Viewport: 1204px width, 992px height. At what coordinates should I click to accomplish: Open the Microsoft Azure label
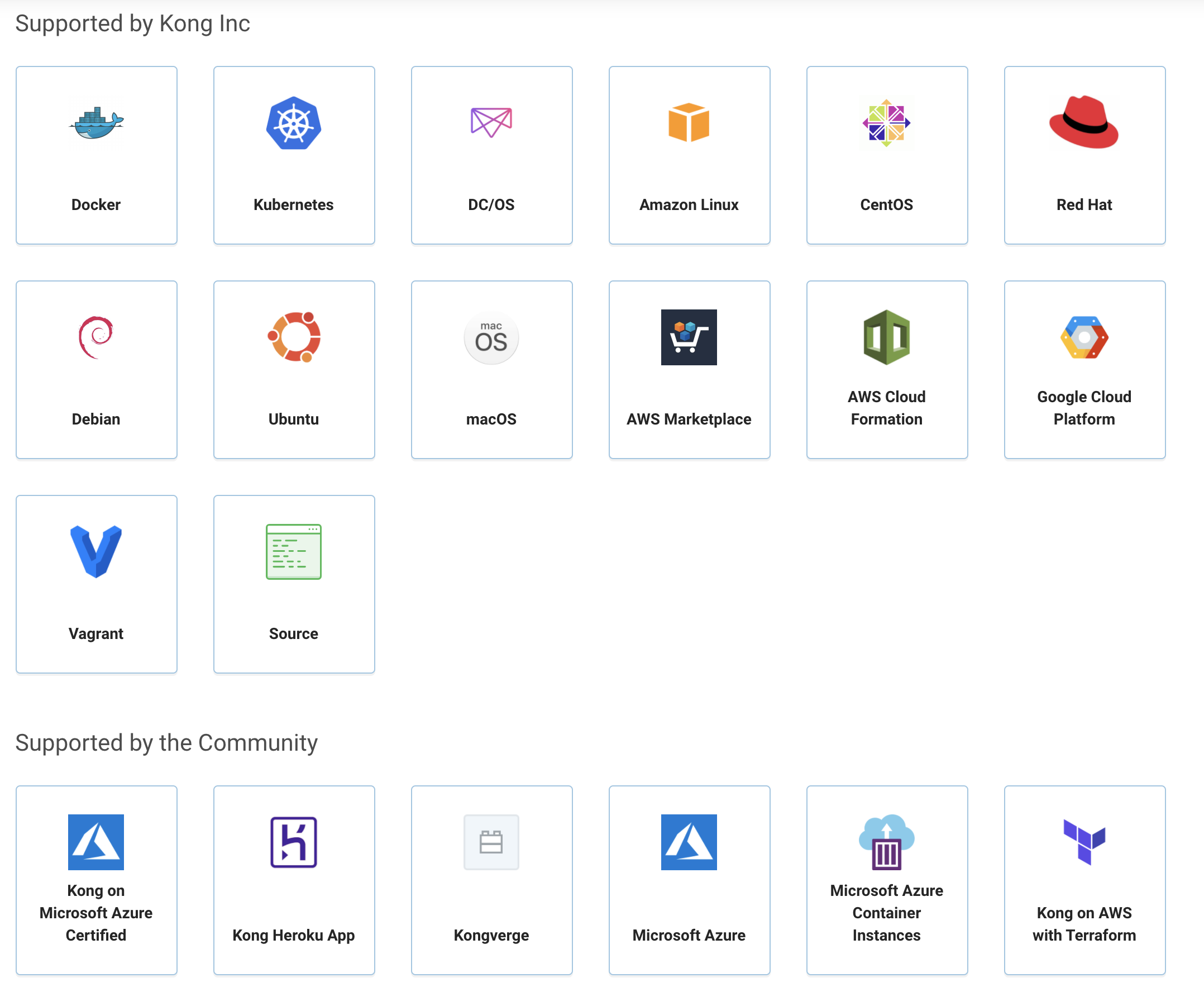689,936
